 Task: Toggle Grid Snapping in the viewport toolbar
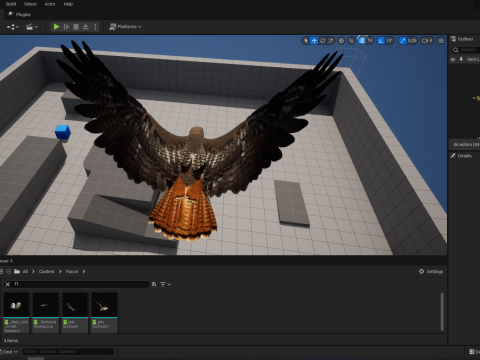pyautogui.click(x=362, y=41)
